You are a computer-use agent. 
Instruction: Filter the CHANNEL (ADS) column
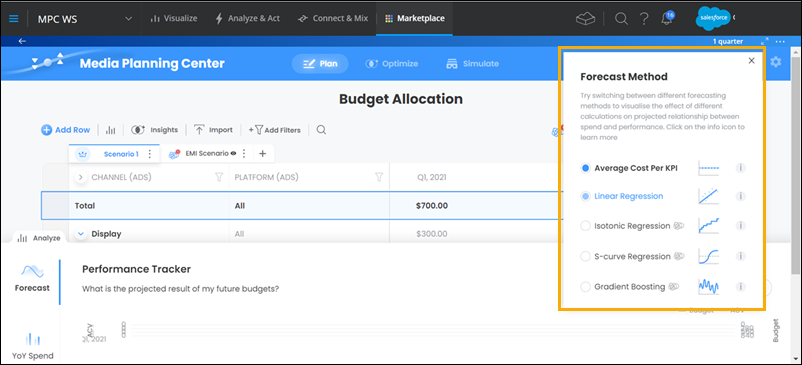tap(219, 177)
